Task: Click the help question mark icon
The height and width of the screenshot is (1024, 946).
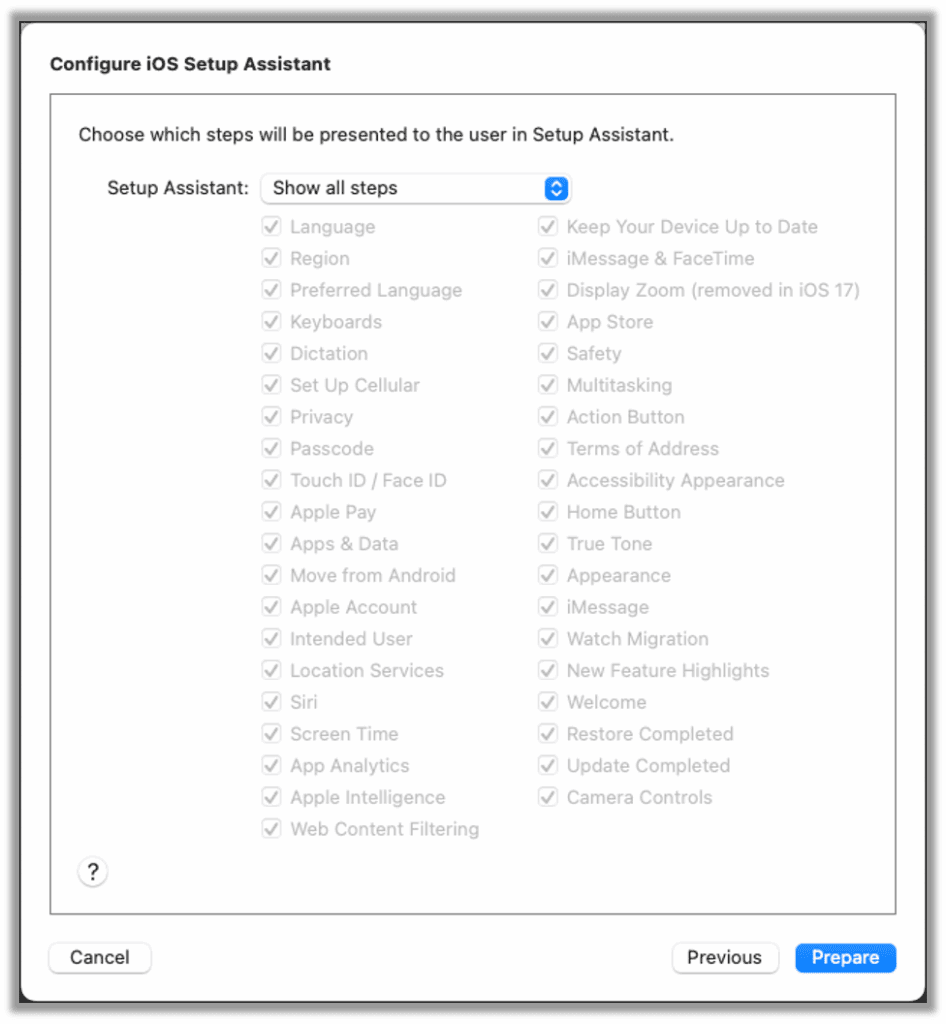Action: [x=93, y=871]
